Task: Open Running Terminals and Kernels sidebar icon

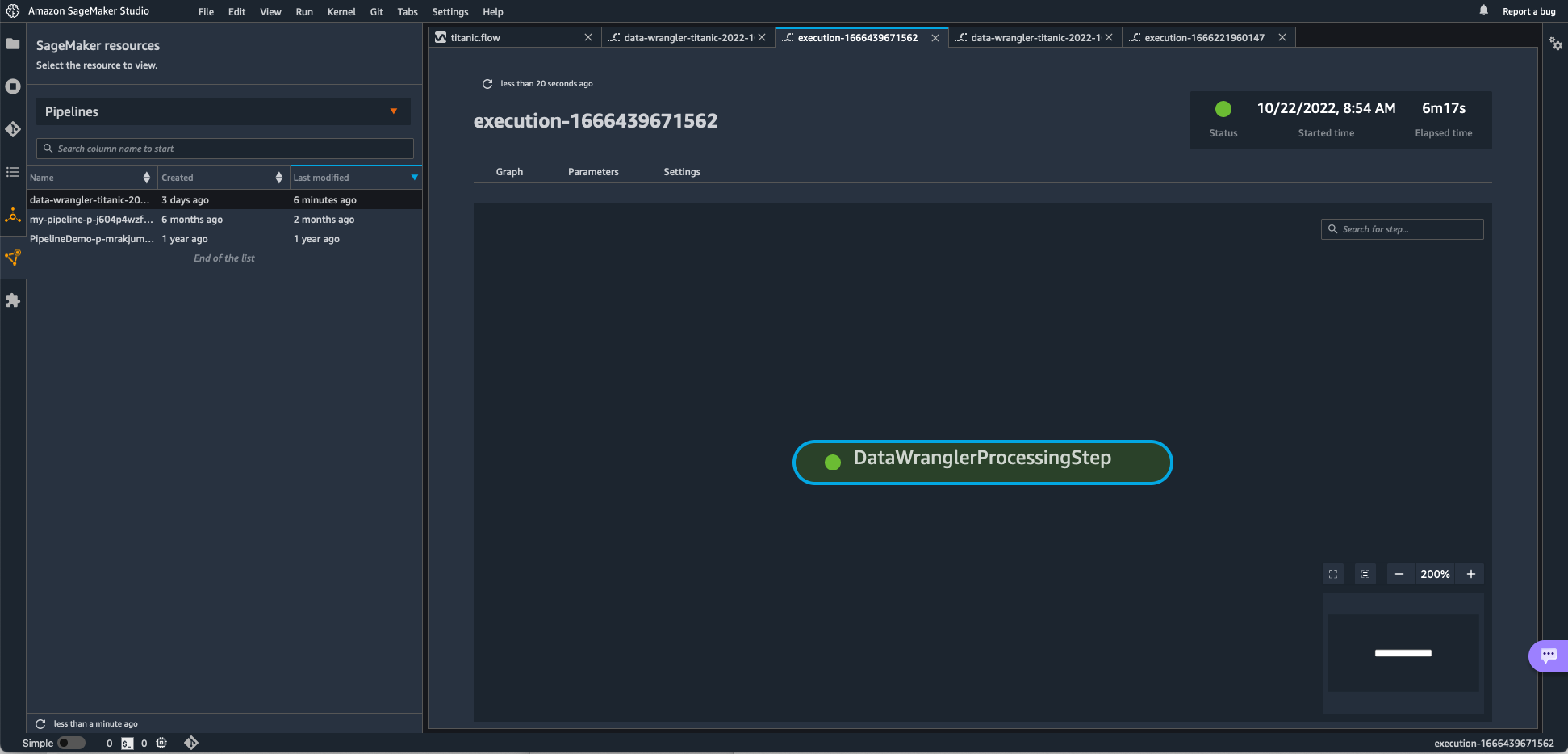Action: coord(13,86)
